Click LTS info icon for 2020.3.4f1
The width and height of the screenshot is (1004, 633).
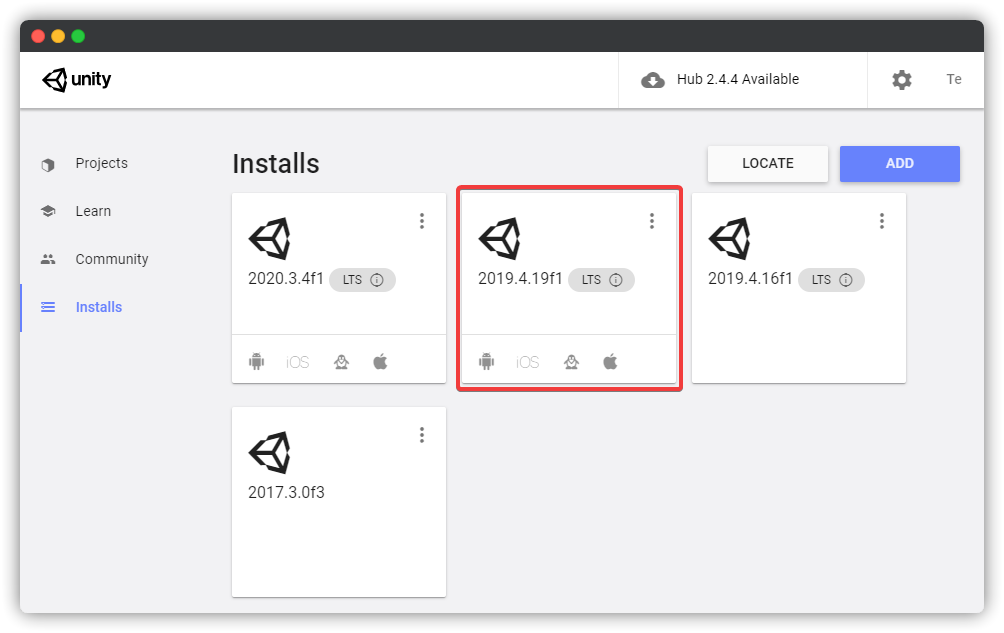click(376, 280)
